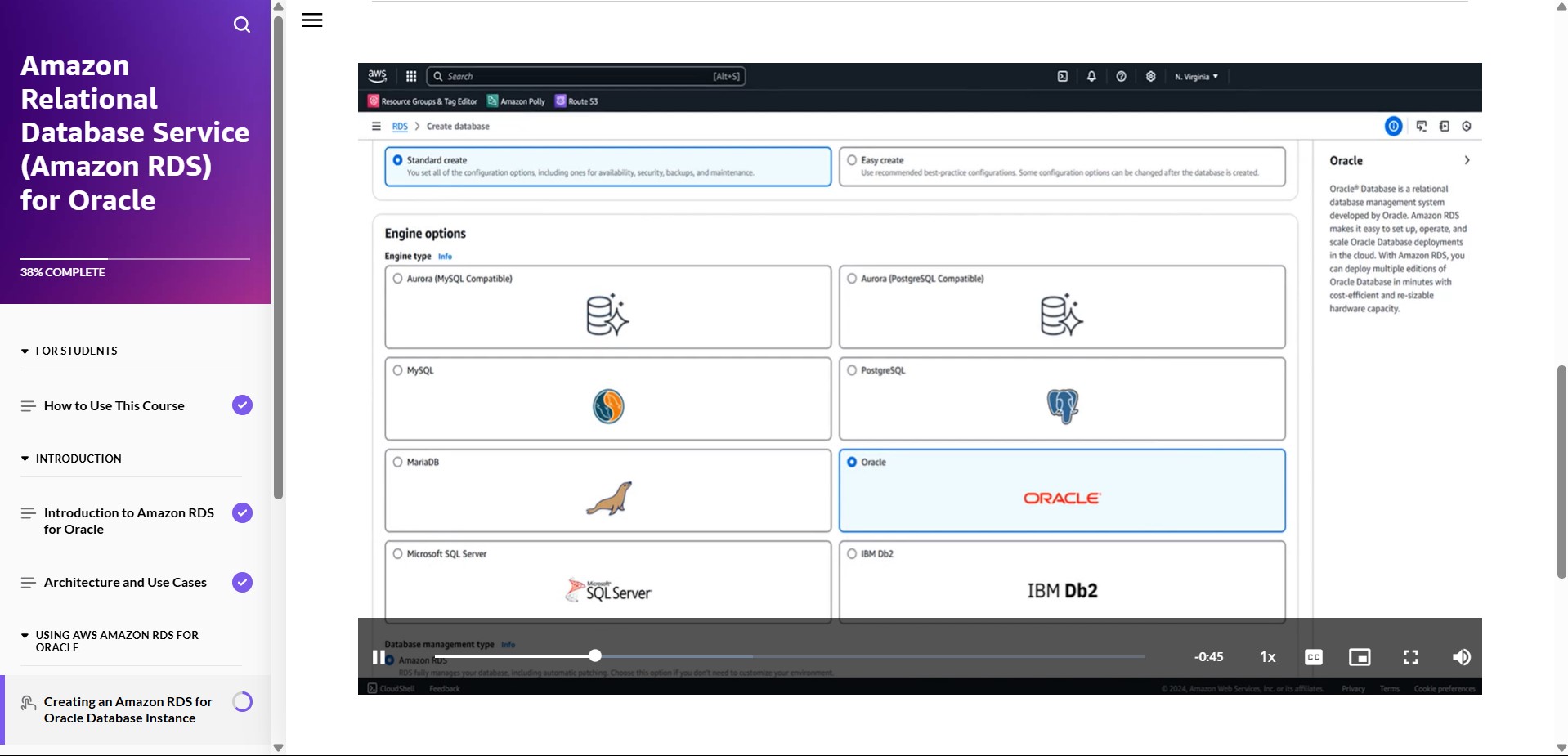Mute the video volume
This screenshot has width=1568, height=756.
[1461, 657]
